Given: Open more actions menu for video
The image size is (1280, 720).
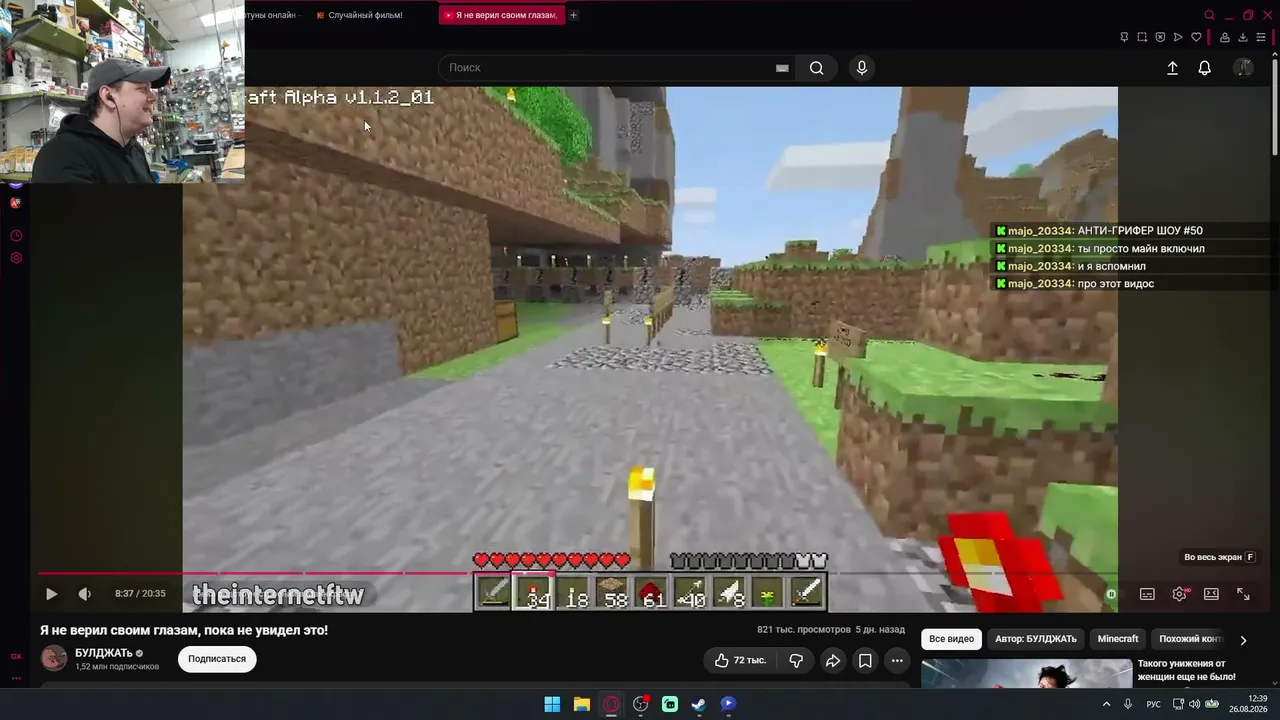Looking at the screenshot, I should click(897, 660).
